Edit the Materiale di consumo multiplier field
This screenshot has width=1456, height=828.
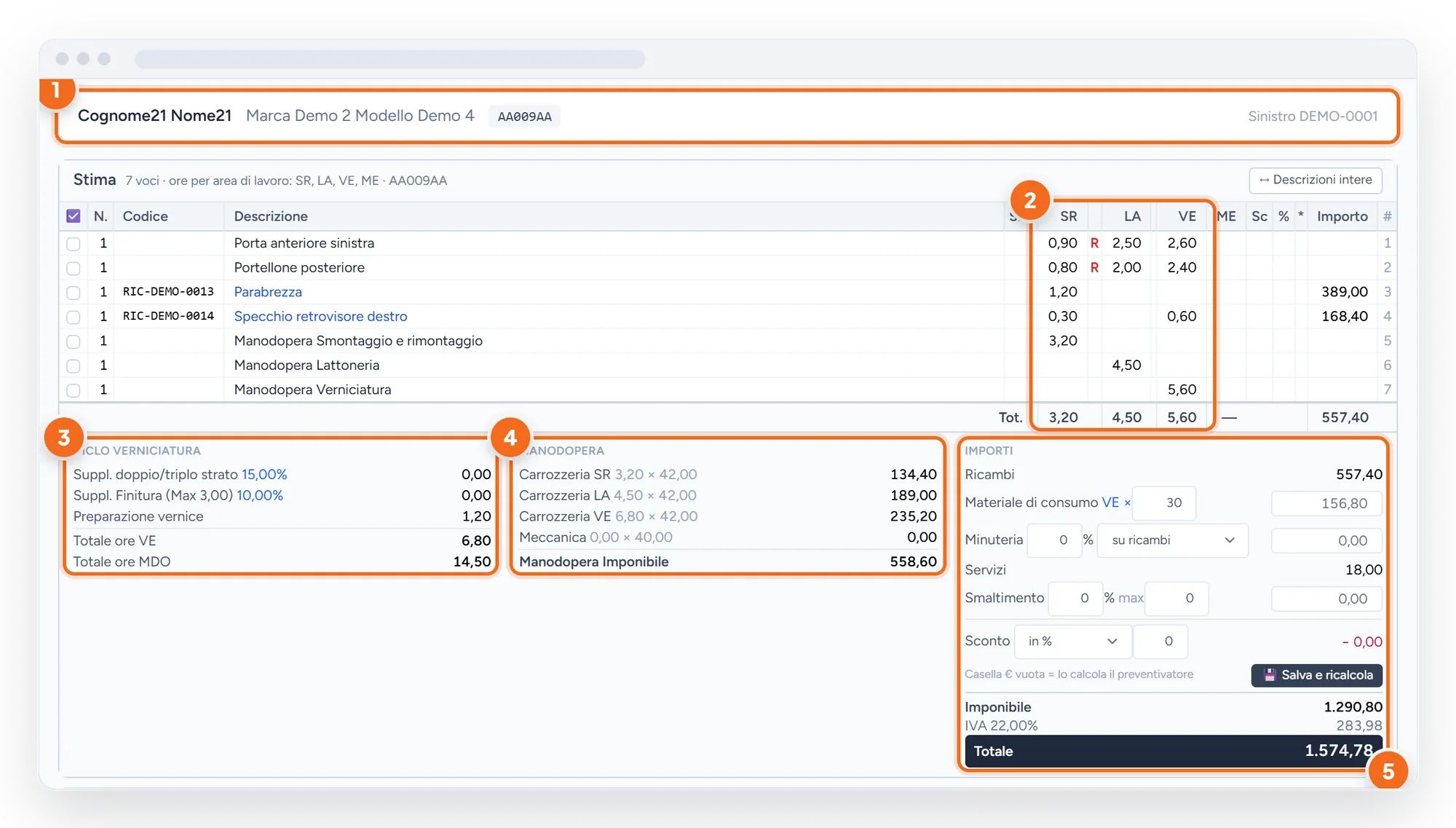coord(1165,503)
